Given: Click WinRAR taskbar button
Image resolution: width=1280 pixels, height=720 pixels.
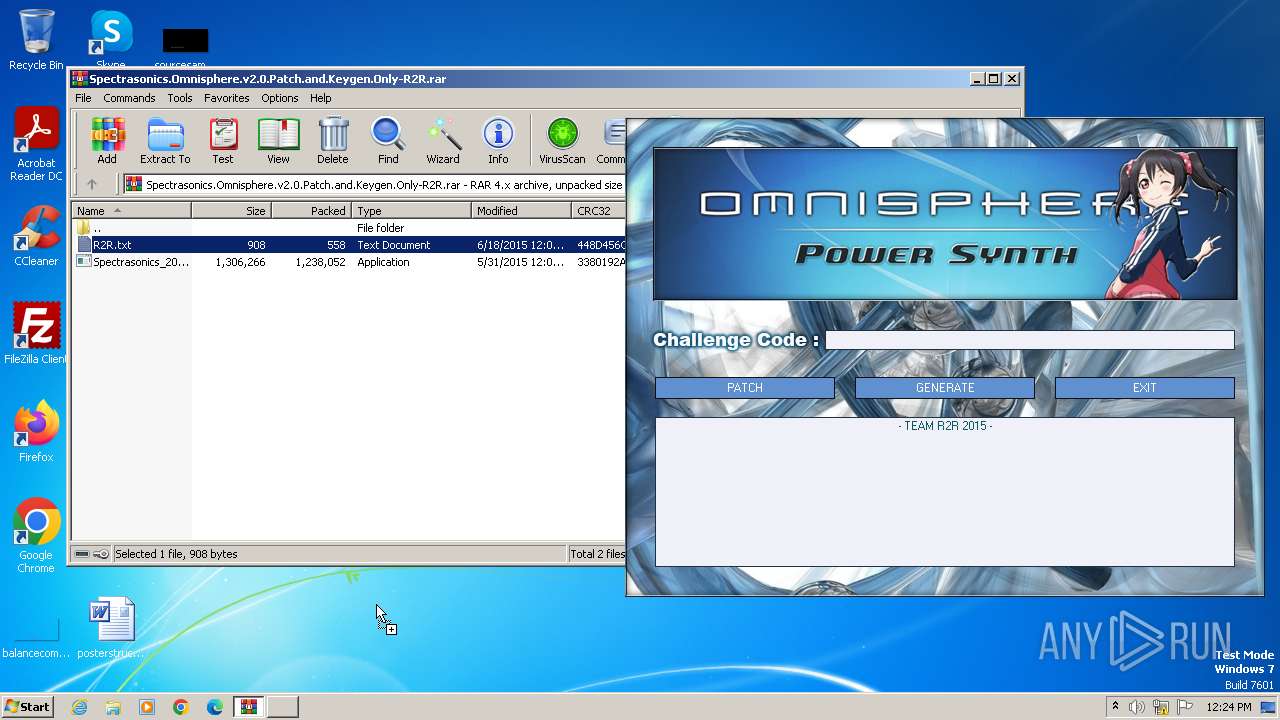Looking at the screenshot, I should pyautogui.click(x=249, y=707).
